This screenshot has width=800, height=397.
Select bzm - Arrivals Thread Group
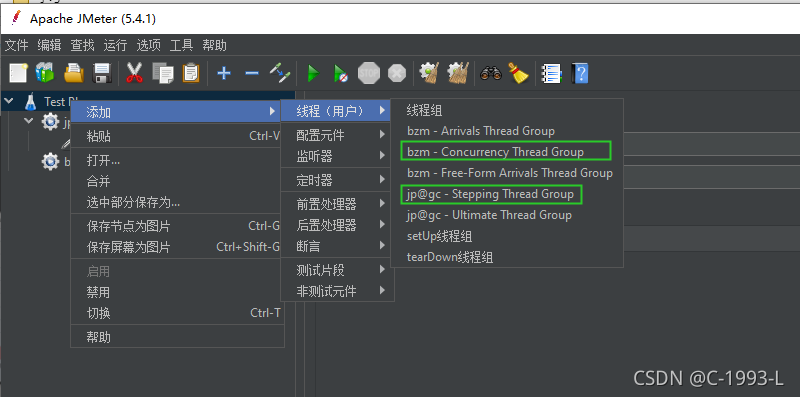tap(507, 131)
